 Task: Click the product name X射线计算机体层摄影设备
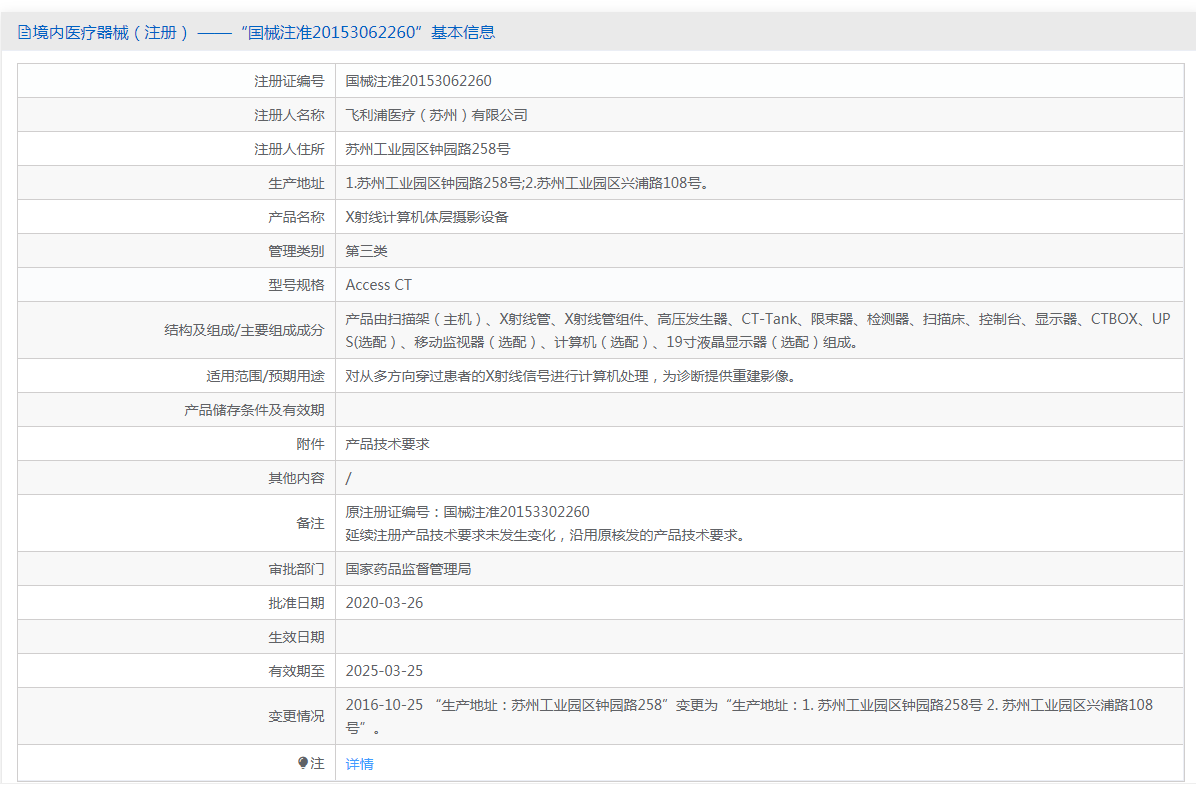click(427, 217)
